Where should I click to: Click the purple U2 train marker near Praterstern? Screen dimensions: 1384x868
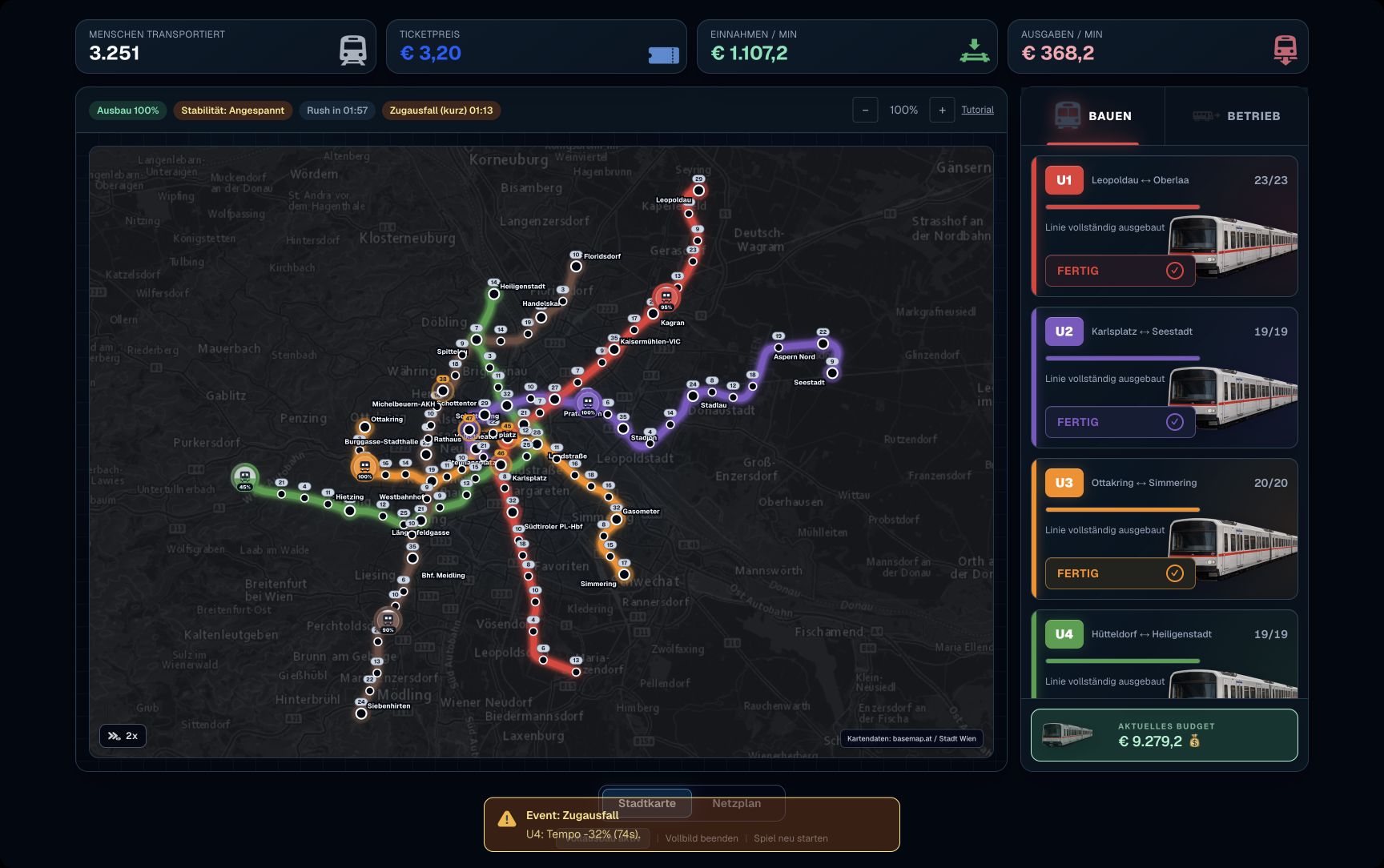click(588, 402)
